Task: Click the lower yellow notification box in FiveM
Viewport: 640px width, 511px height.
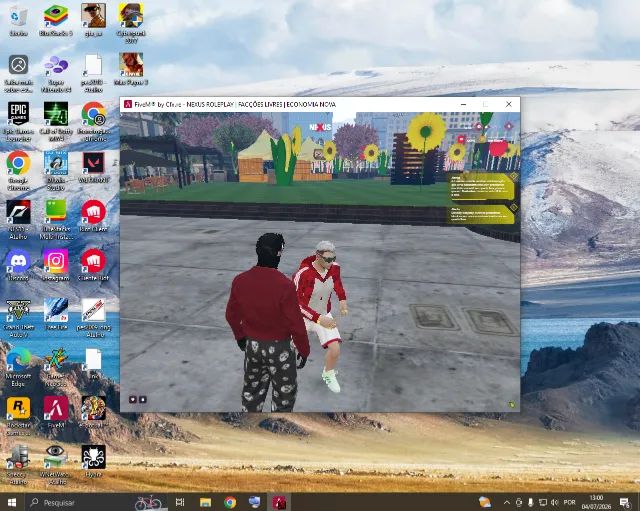Action: [x=480, y=214]
